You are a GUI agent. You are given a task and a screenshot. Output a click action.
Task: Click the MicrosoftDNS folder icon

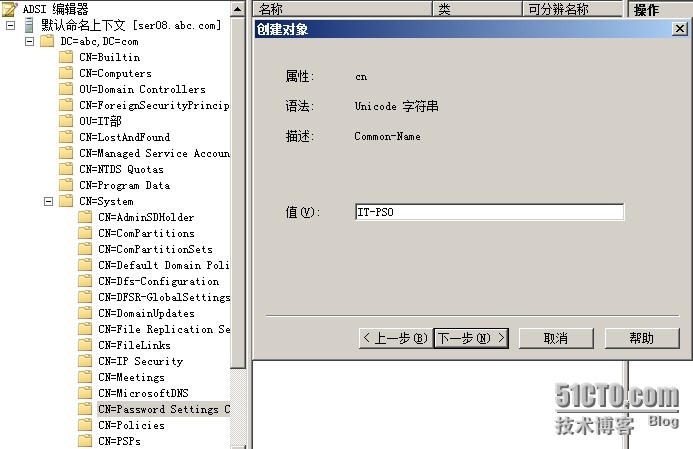pyautogui.click(x=85, y=393)
